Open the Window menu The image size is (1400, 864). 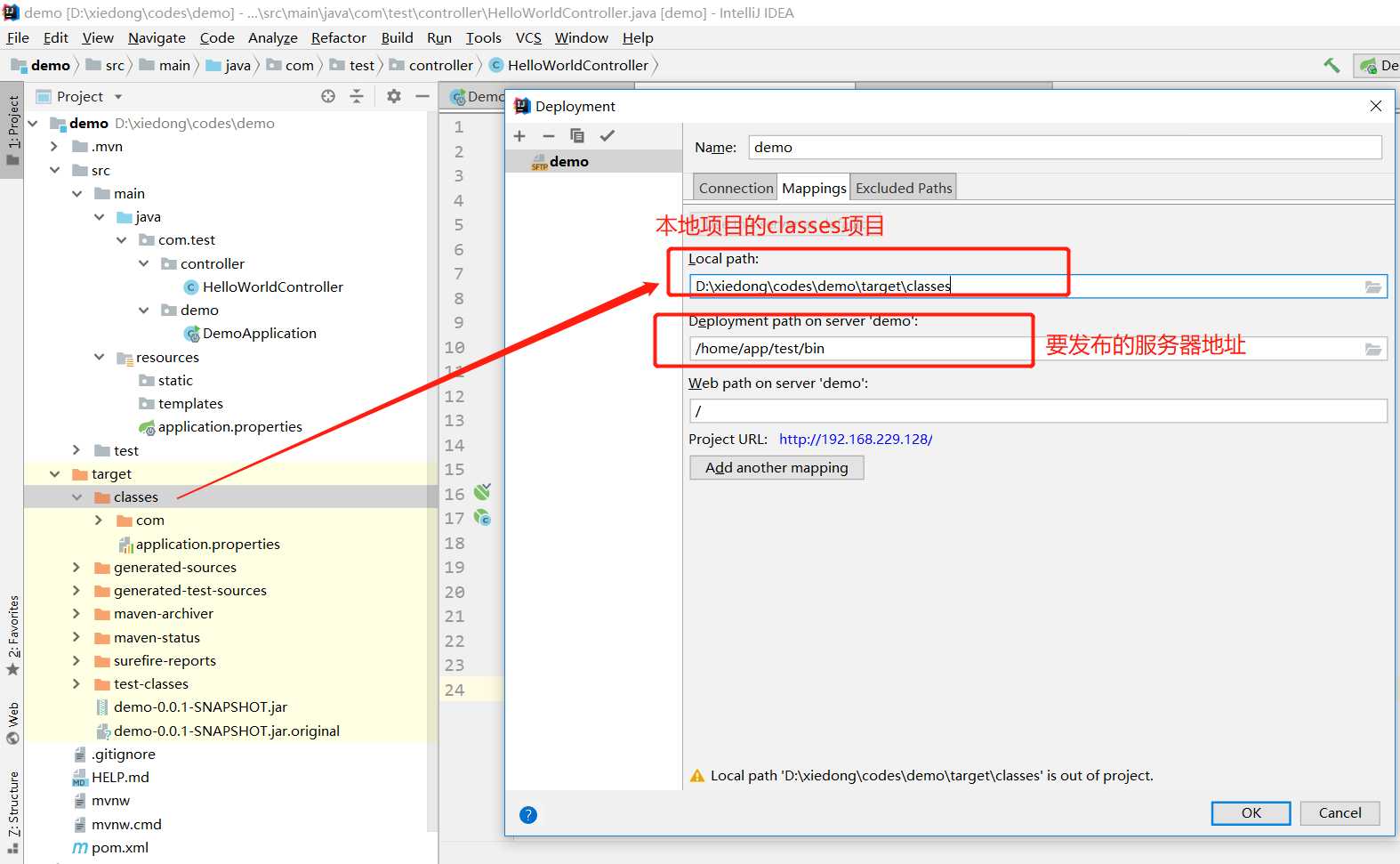(x=581, y=37)
